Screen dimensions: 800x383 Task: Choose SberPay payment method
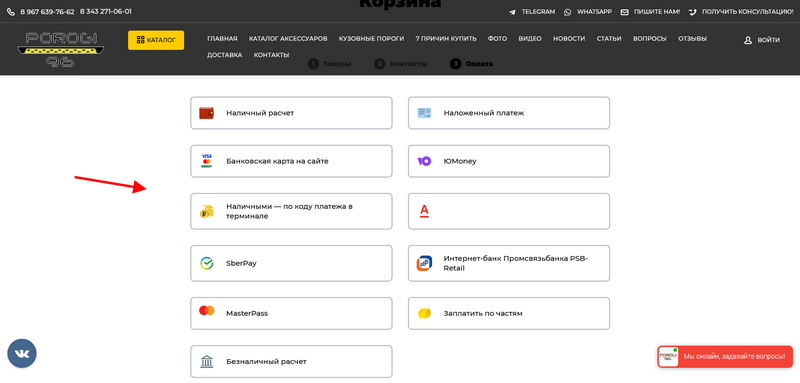[291, 263]
